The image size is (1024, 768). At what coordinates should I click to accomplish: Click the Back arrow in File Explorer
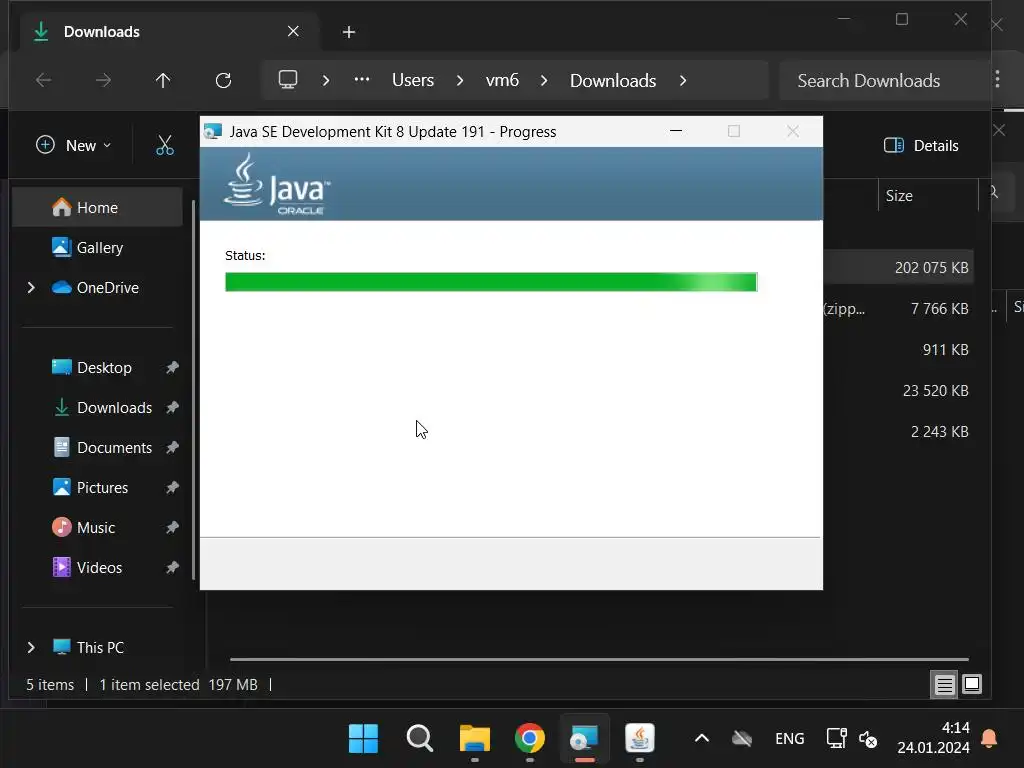point(44,80)
